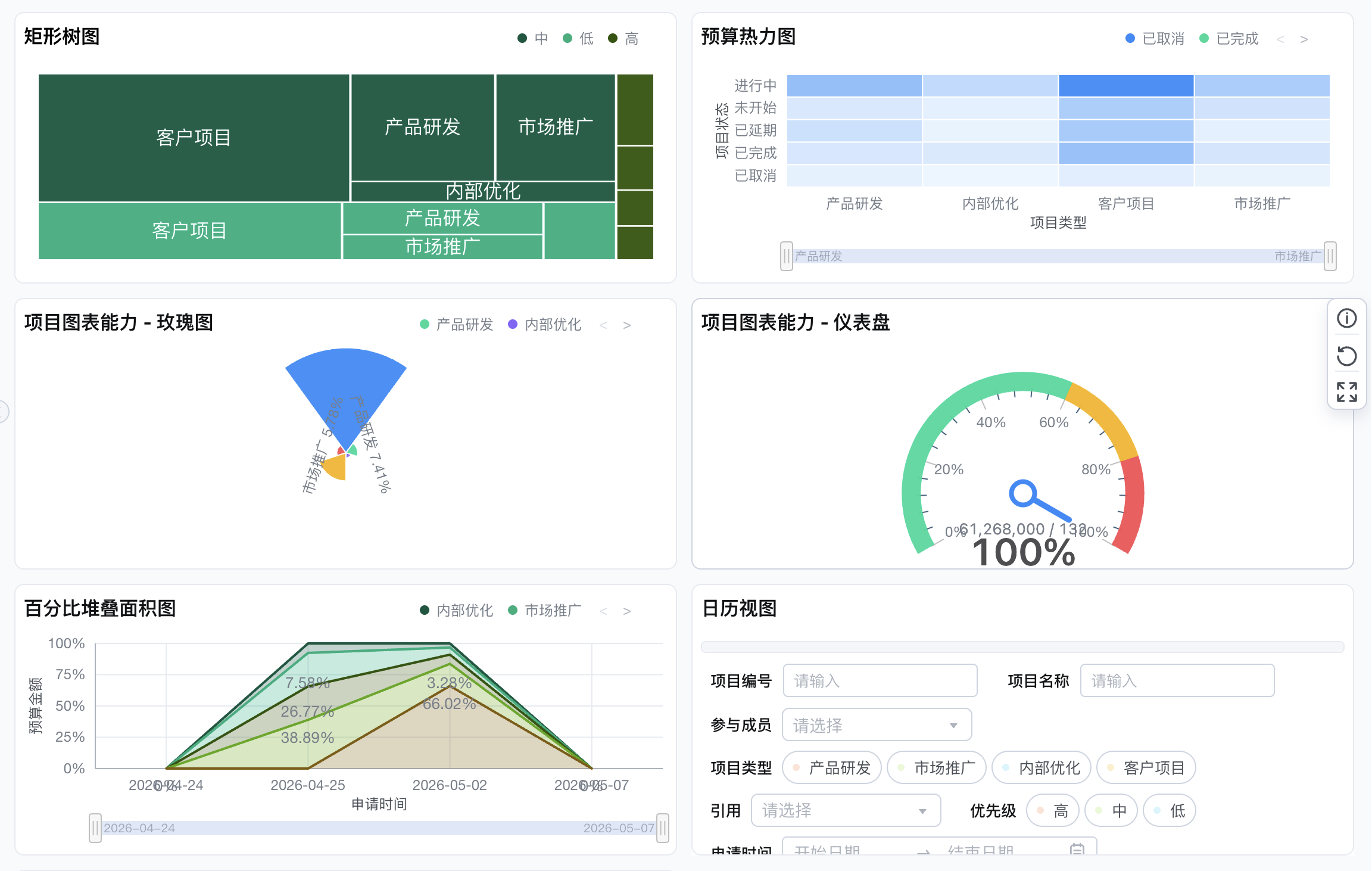The width and height of the screenshot is (1372, 871).
Task: Next legend page in stacked area chart
Action: coord(627,611)
